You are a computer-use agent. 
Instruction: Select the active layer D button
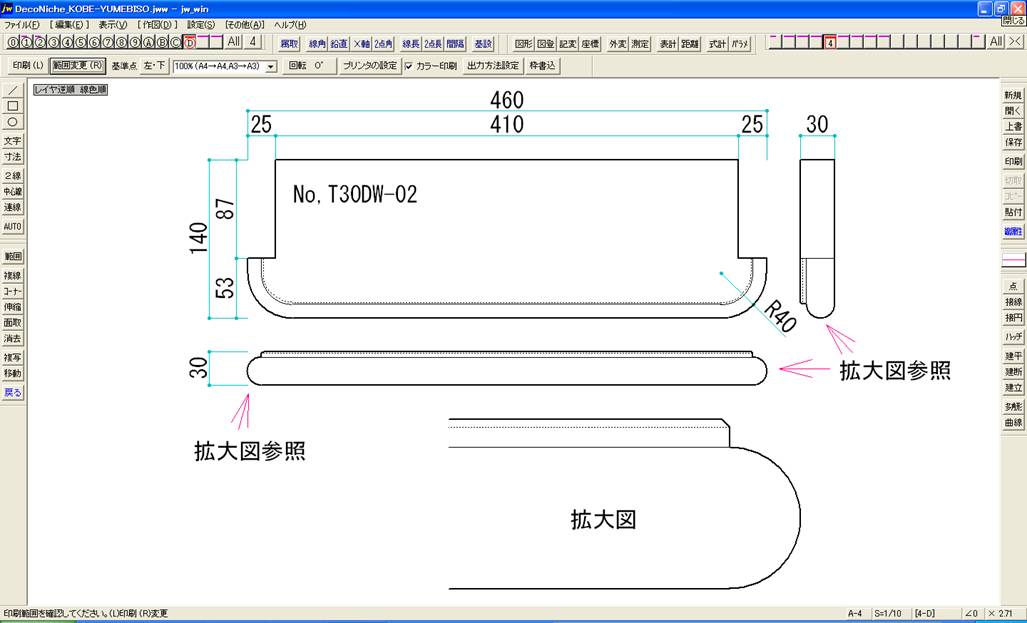(190, 43)
